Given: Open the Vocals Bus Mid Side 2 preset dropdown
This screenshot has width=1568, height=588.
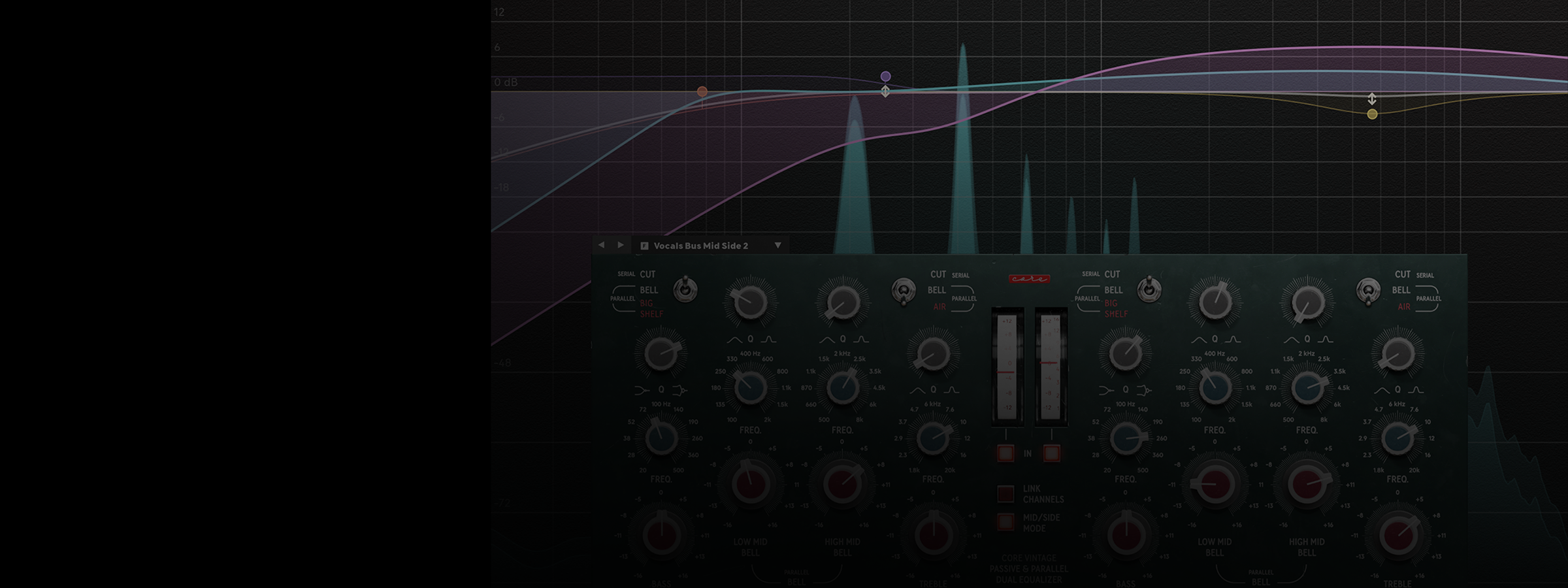Looking at the screenshot, I should [777, 246].
